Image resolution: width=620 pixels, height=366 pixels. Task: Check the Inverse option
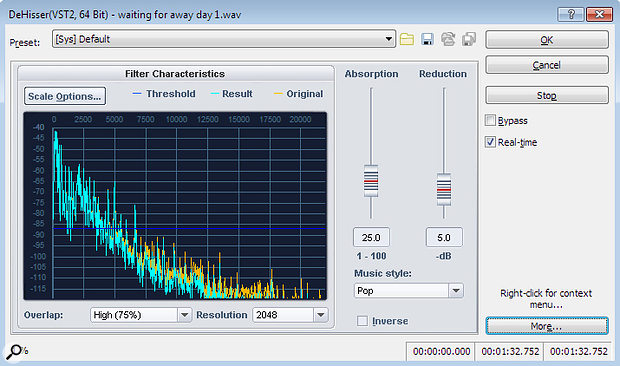[362, 321]
